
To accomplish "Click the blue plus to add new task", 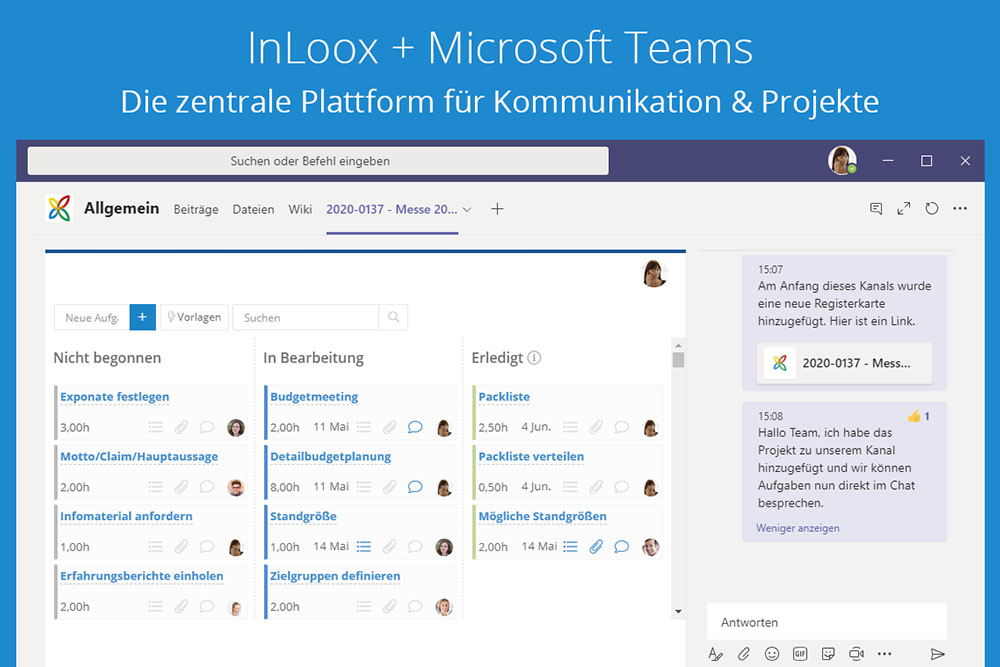I will [142, 317].
